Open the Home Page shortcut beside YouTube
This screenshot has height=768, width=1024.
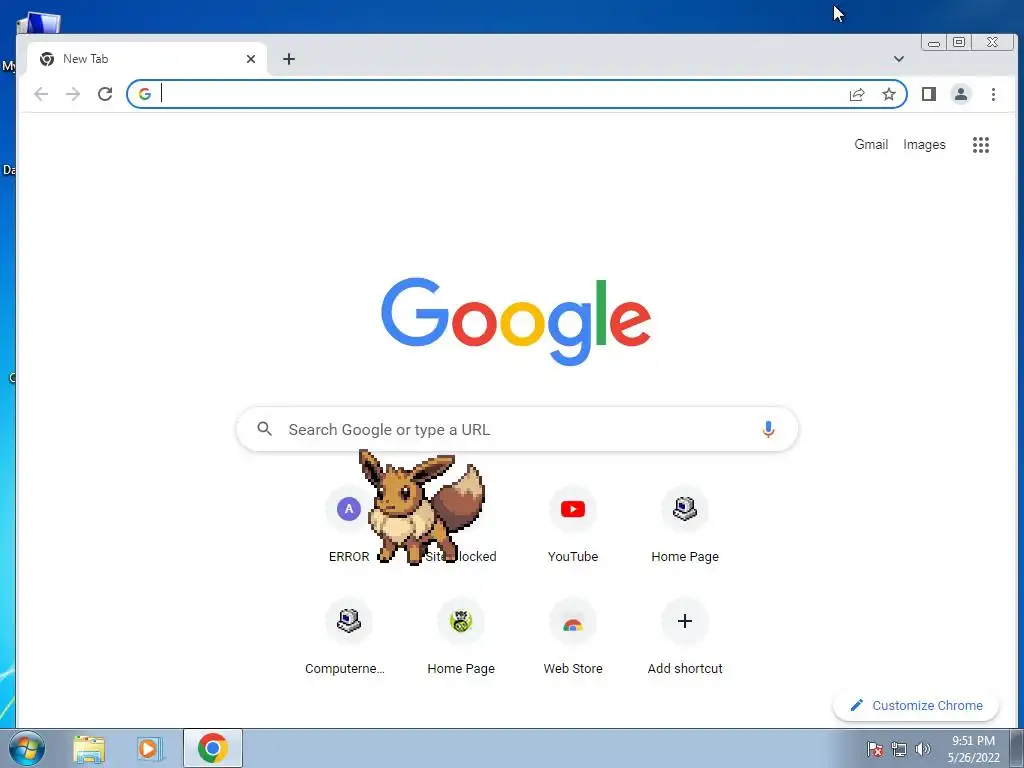click(x=685, y=524)
